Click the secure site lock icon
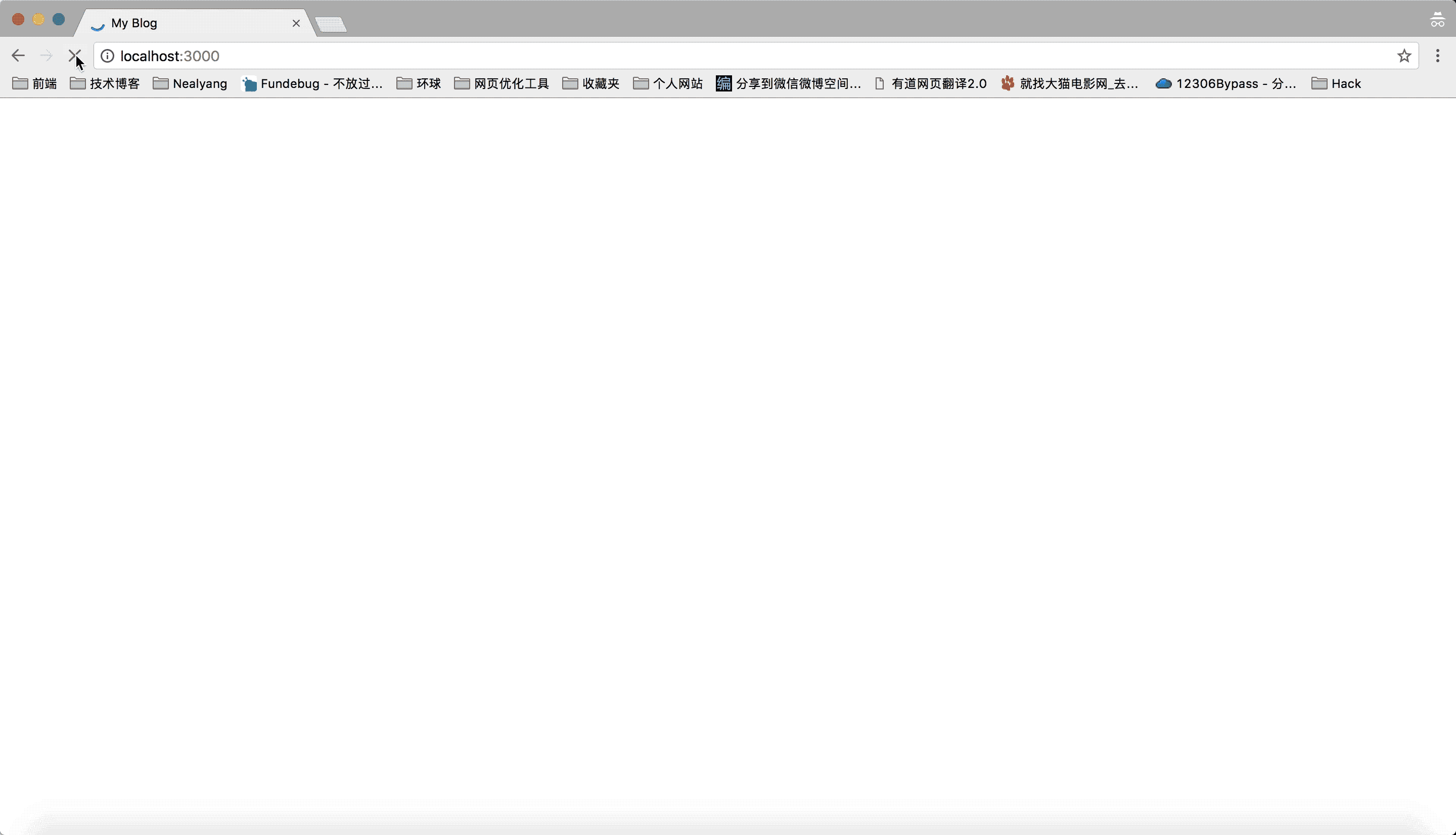This screenshot has height=835, width=1456. [107, 56]
